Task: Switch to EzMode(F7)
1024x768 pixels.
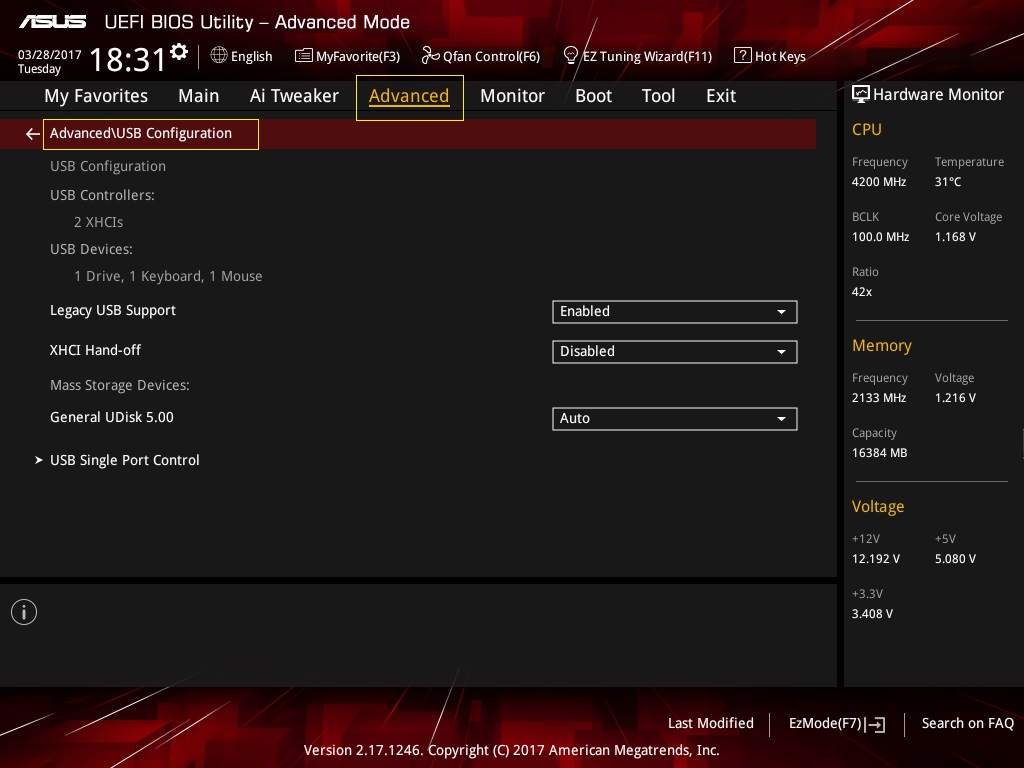Action: click(x=825, y=724)
